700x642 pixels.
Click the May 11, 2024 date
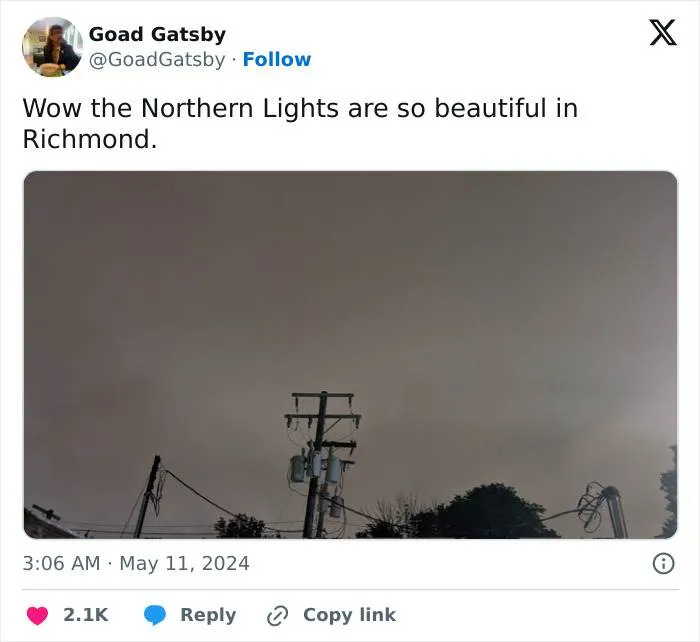coord(184,564)
